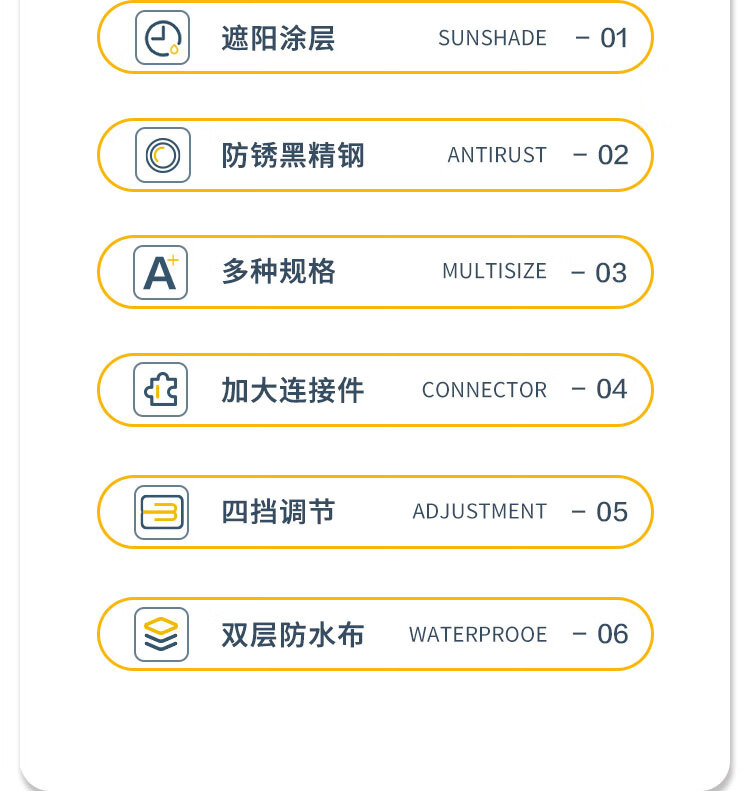
Task: Click the puzzle piece connector icon
Action: 161,389
